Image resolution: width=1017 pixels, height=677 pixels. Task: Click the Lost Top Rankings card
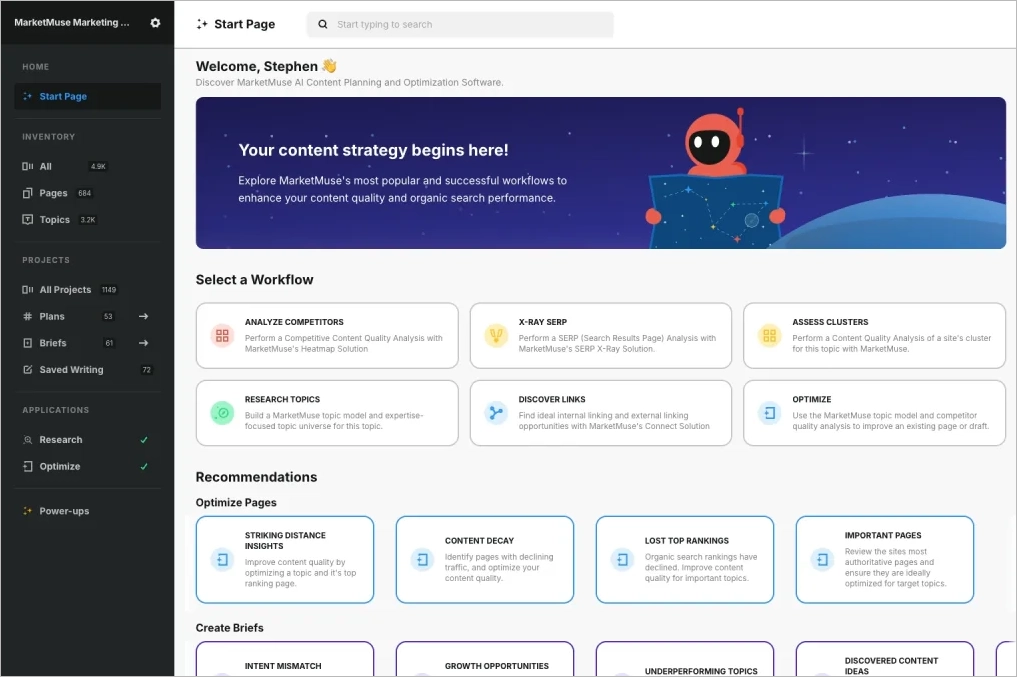[x=684, y=560]
